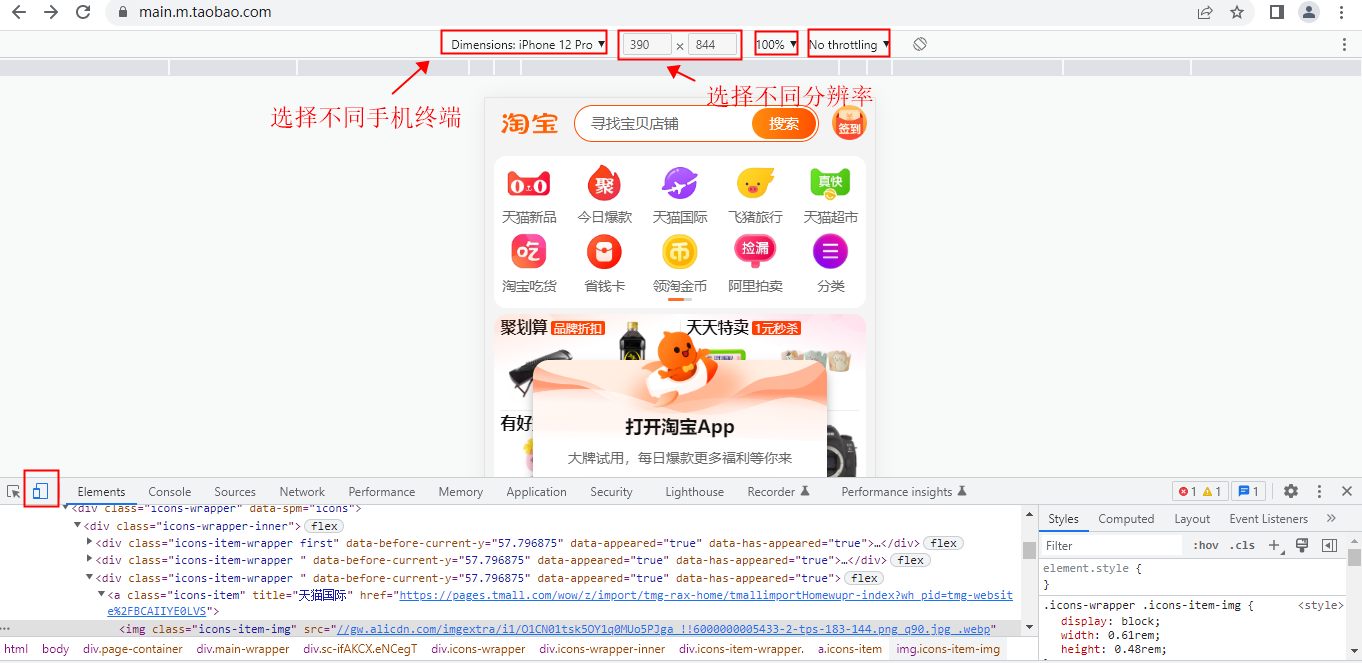Switch to the Recorder tab

[778, 491]
